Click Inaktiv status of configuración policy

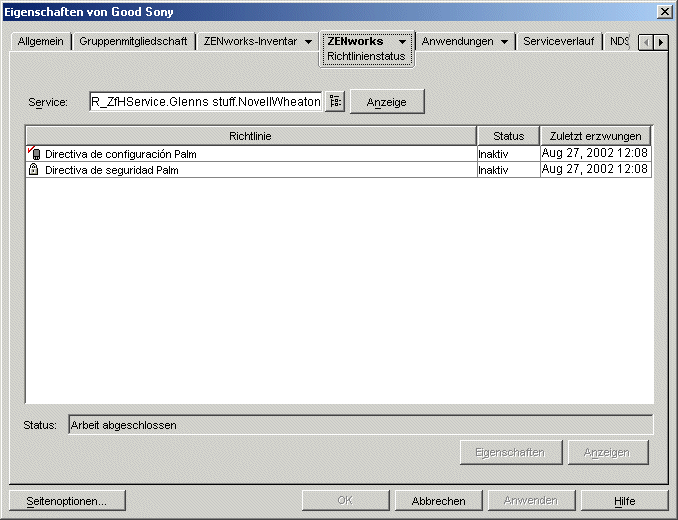tap(508, 154)
